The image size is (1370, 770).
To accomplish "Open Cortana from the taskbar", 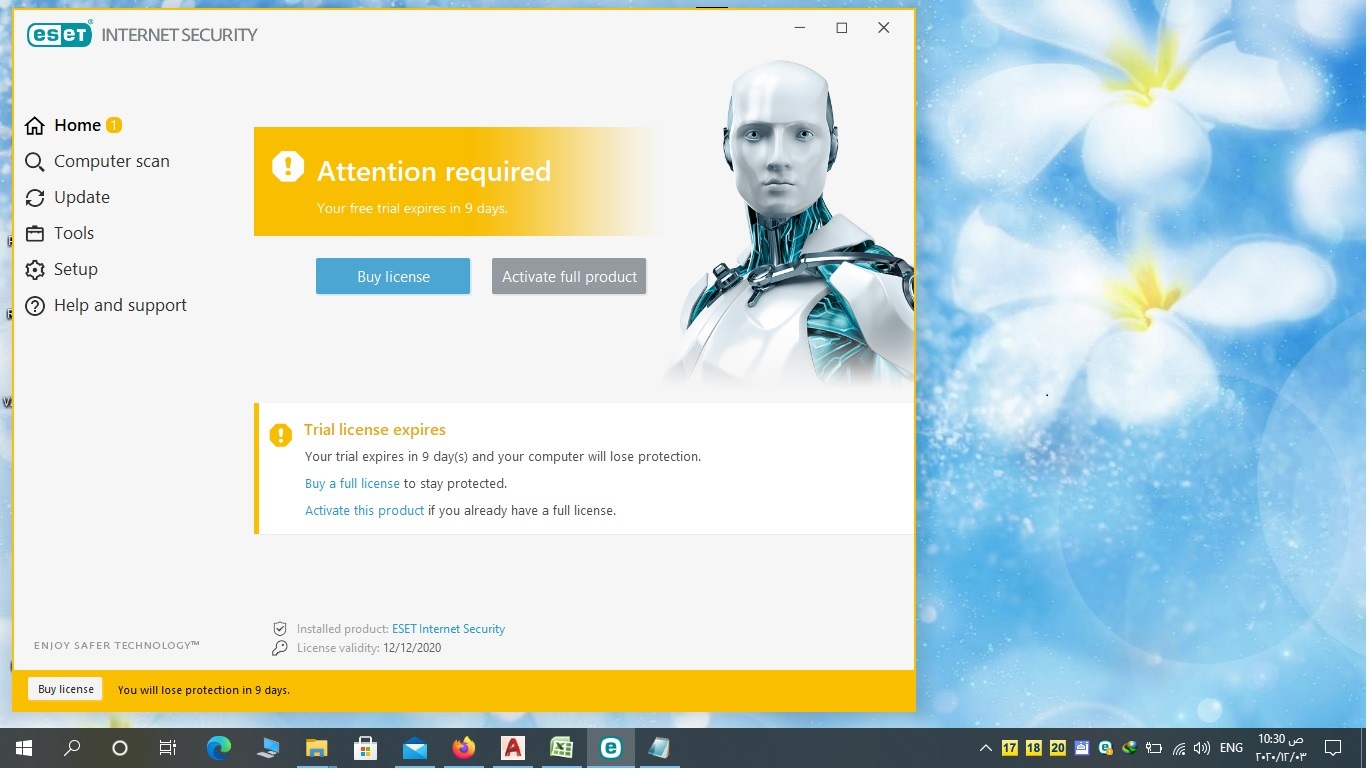I will [120, 748].
